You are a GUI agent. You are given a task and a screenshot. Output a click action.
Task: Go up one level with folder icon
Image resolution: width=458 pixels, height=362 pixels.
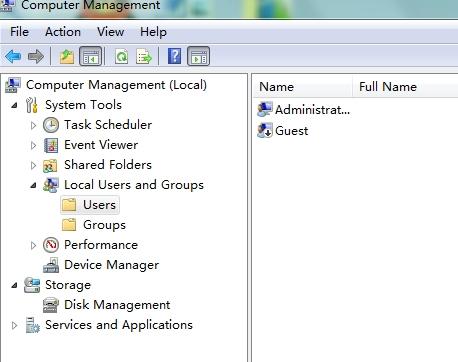point(67,56)
